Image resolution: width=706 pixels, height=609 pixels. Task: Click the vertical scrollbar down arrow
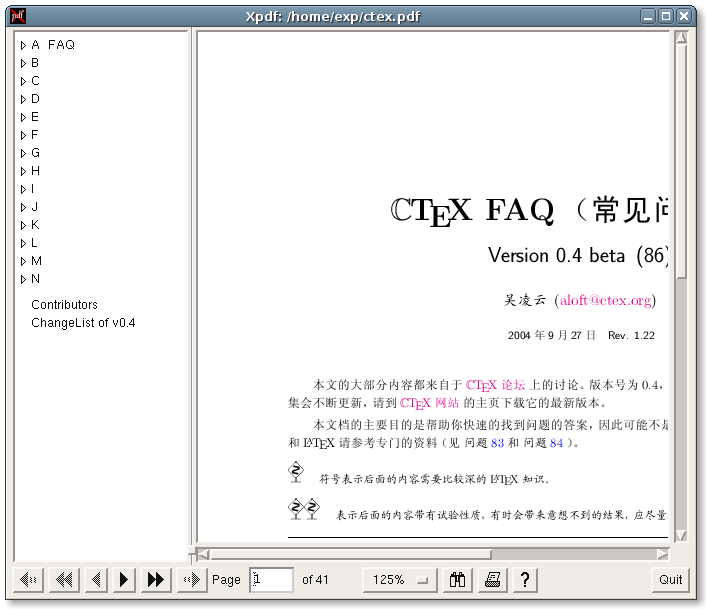coord(681,536)
